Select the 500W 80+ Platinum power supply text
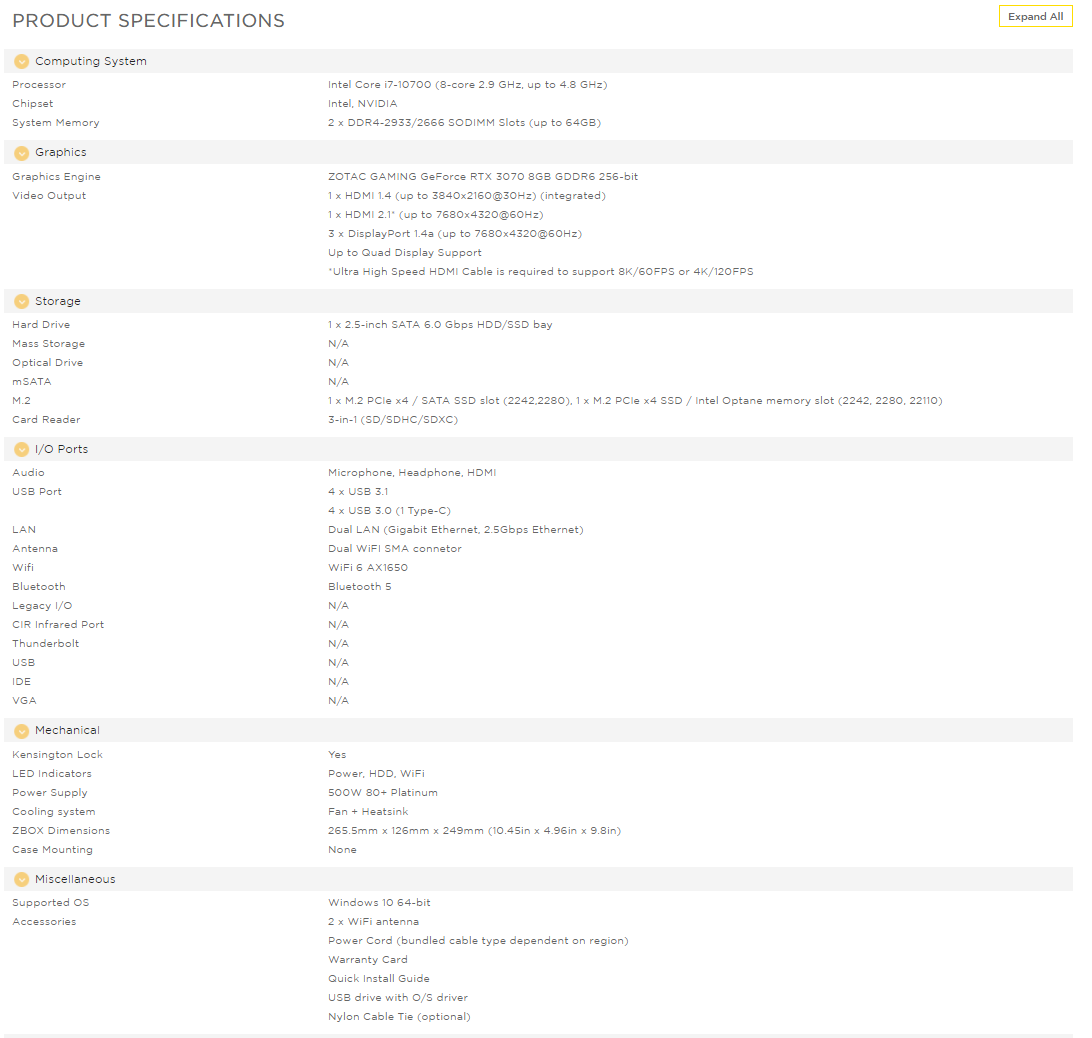 click(382, 792)
